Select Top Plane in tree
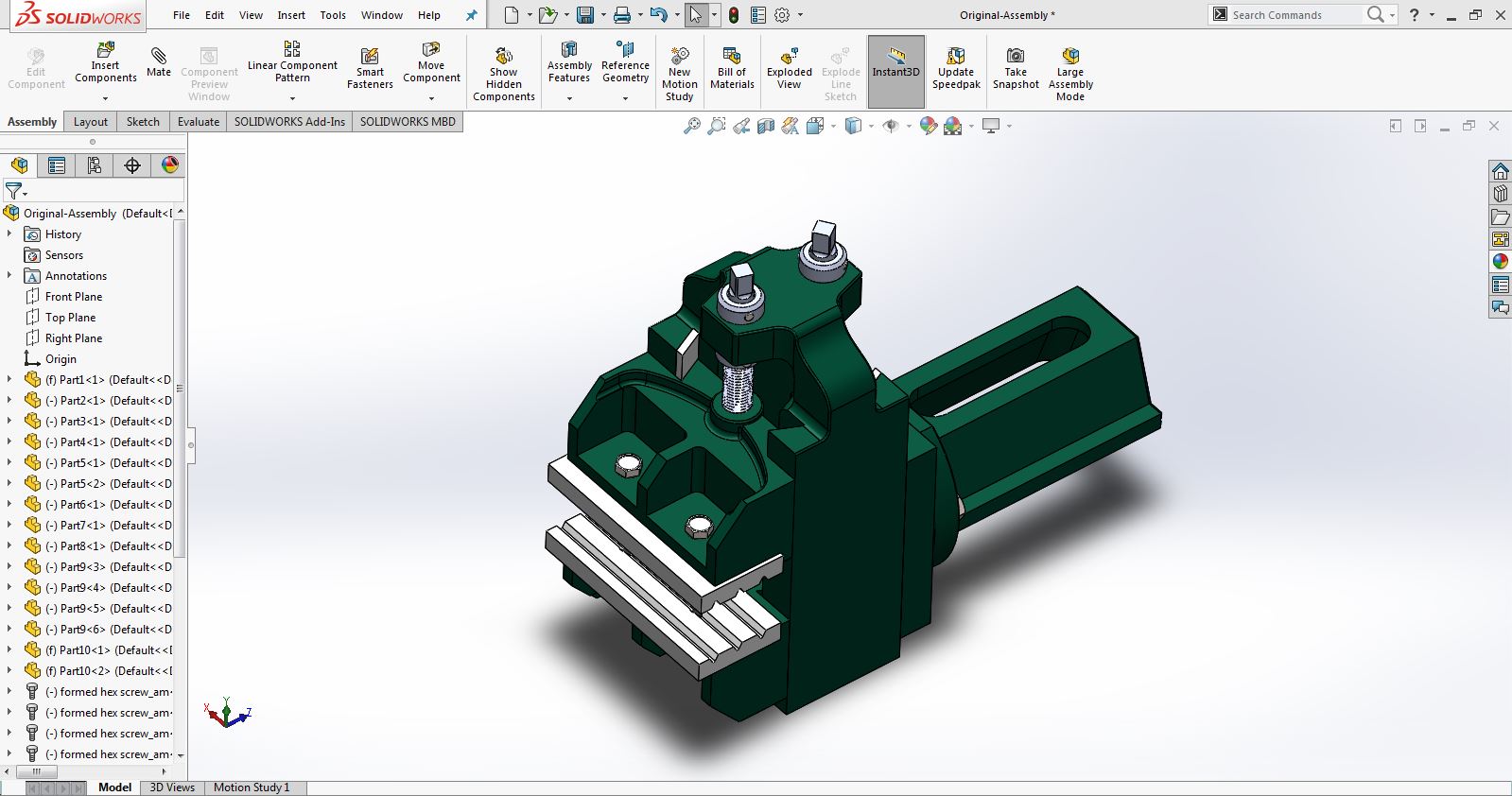This screenshot has width=1512, height=796. point(70,318)
